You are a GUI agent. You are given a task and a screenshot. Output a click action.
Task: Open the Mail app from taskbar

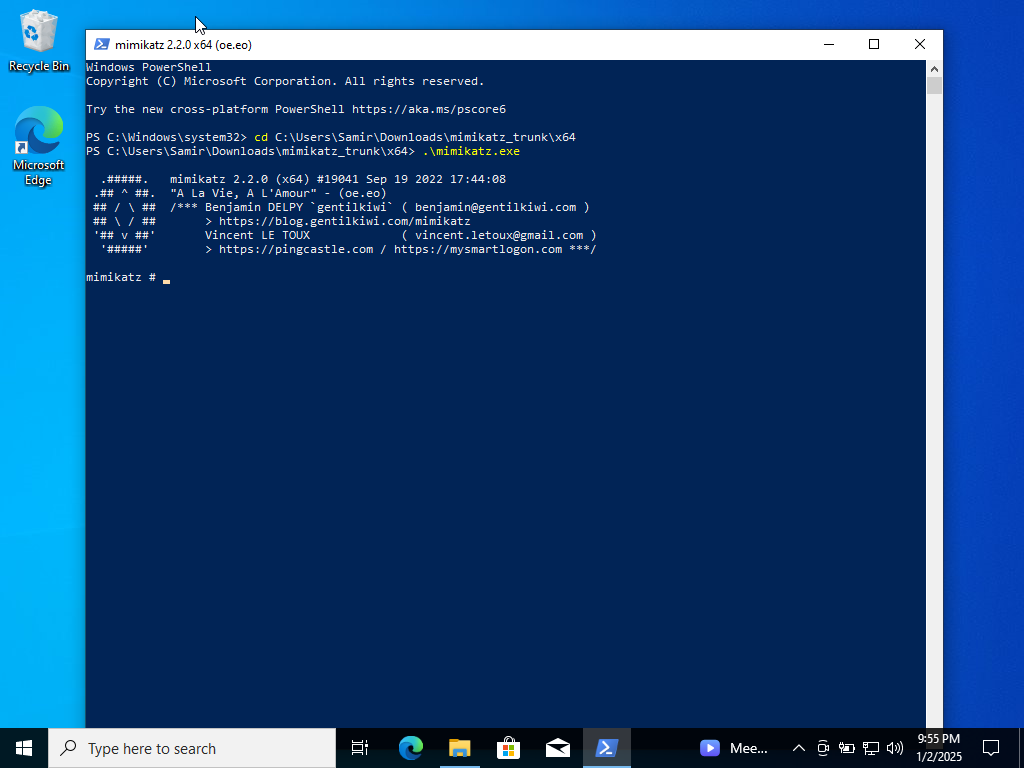(558, 748)
